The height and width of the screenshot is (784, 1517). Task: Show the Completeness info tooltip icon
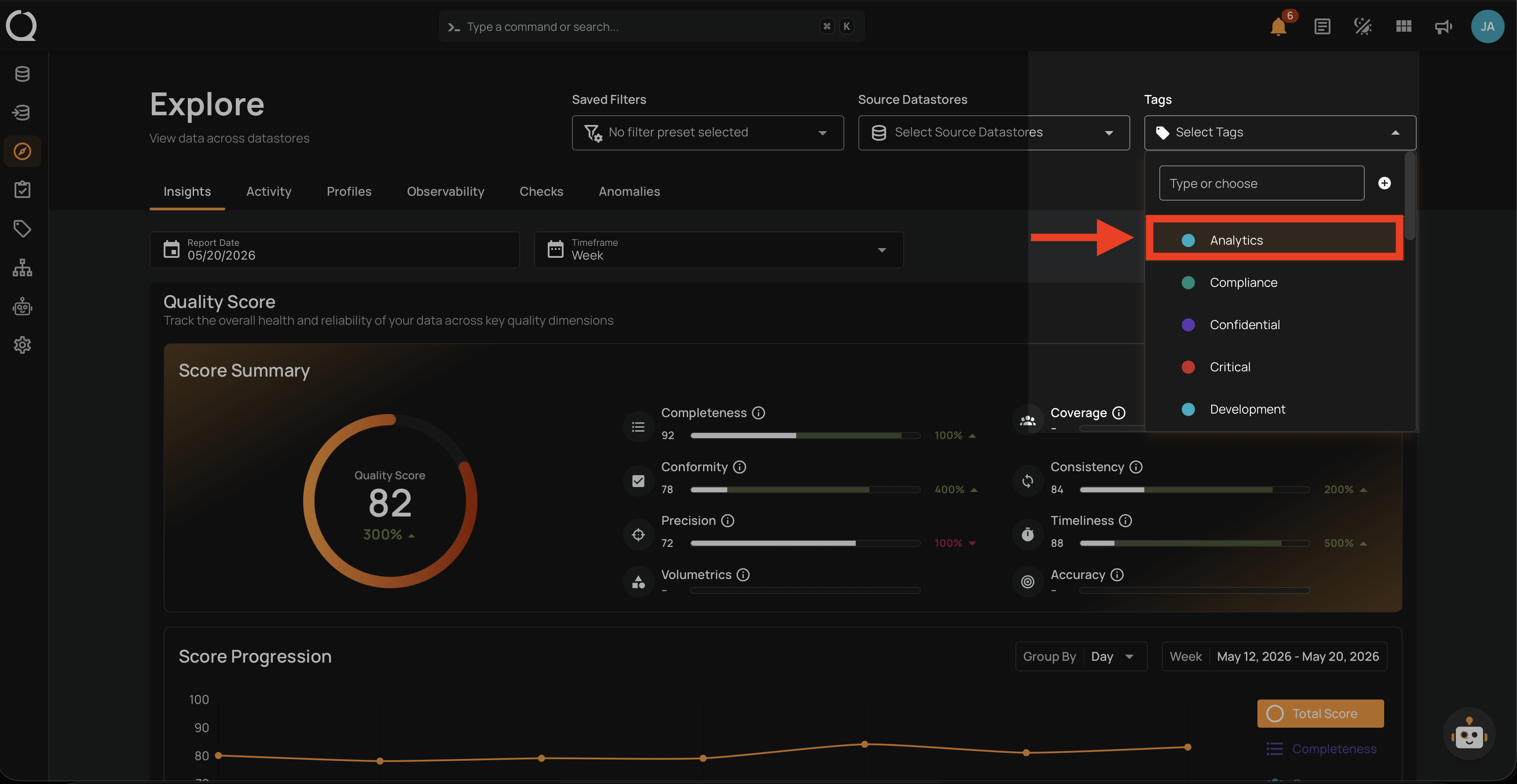(758, 413)
